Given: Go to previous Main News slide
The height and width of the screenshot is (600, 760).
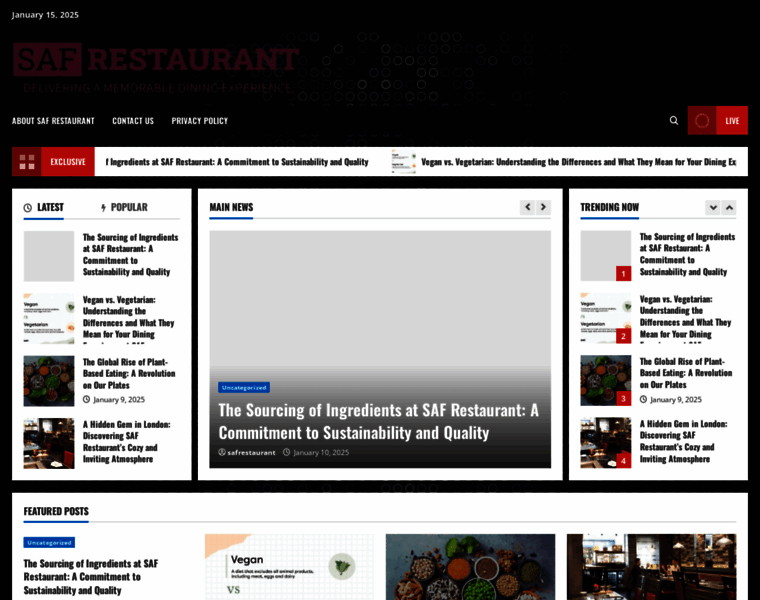Looking at the screenshot, I should point(527,207).
